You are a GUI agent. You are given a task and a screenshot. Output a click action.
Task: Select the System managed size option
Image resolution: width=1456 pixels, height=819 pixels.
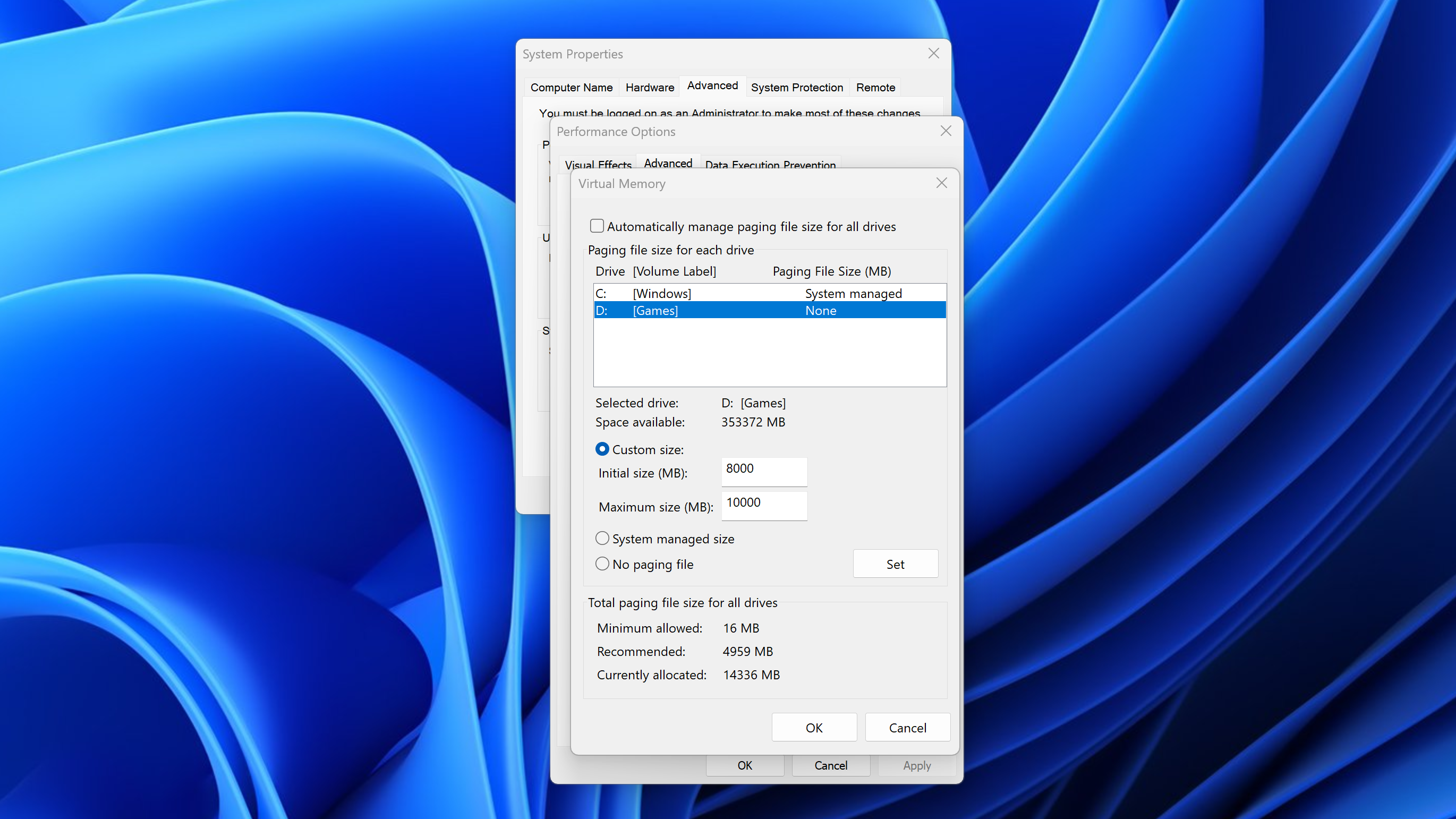pyautogui.click(x=602, y=538)
